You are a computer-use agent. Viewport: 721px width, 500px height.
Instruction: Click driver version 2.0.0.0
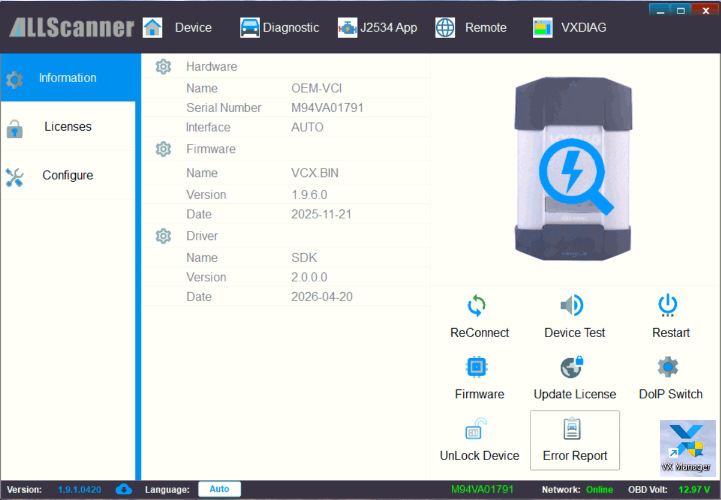click(309, 277)
